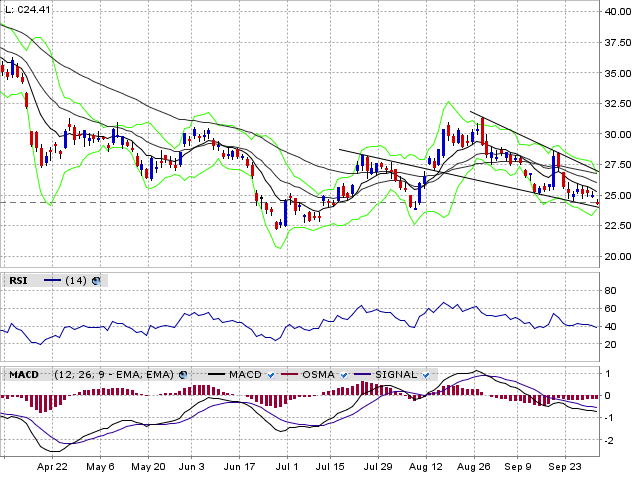Click the Aug 26 date on time axis
This screenshot has width=640, height=480.
coord(471,466)
